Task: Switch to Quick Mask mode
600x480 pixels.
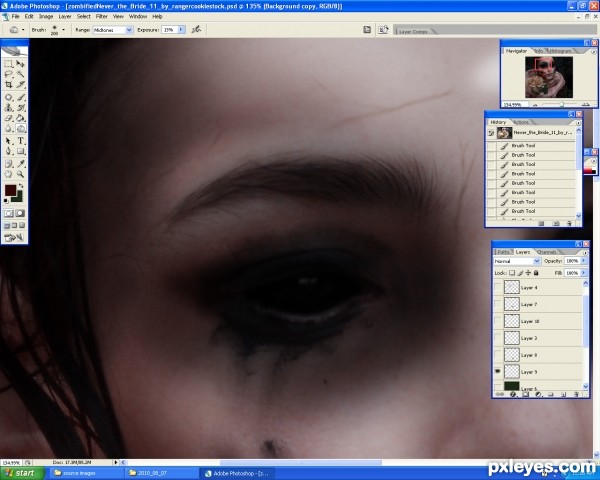Action: (x=20, y=213)
